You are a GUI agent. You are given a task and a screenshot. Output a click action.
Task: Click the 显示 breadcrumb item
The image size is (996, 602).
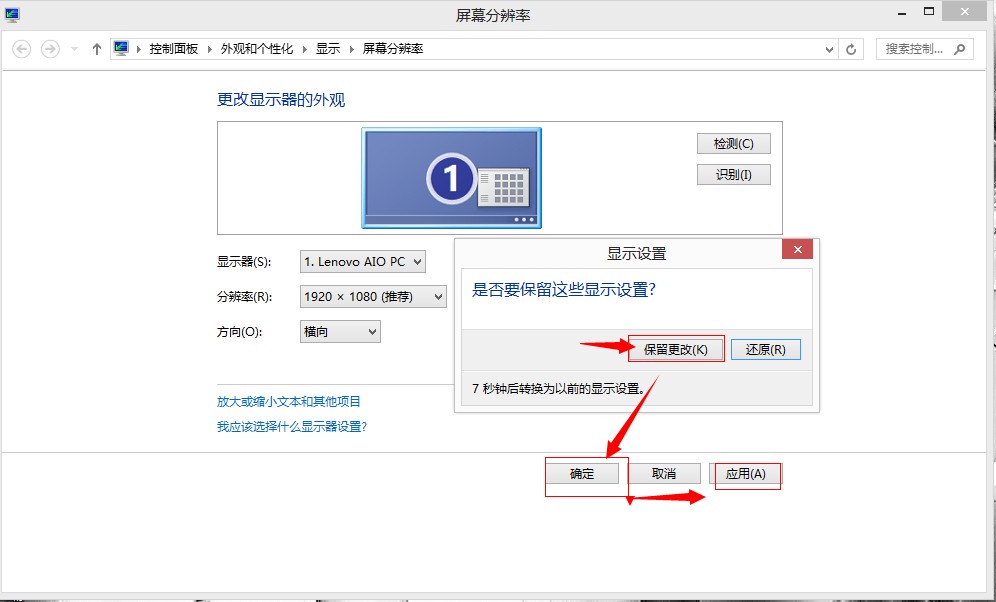click(327, 49)
